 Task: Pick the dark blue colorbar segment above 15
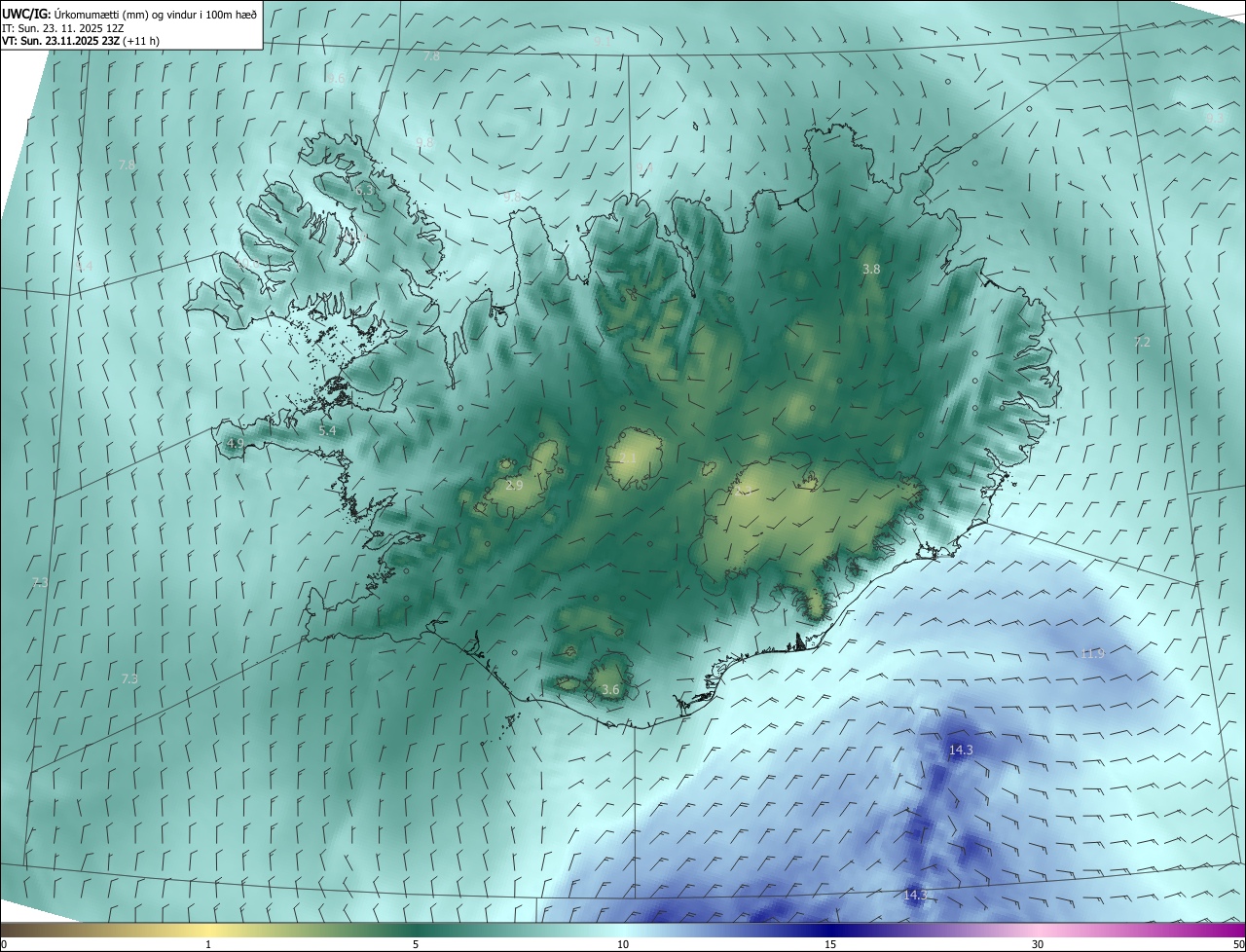[830, 930]
